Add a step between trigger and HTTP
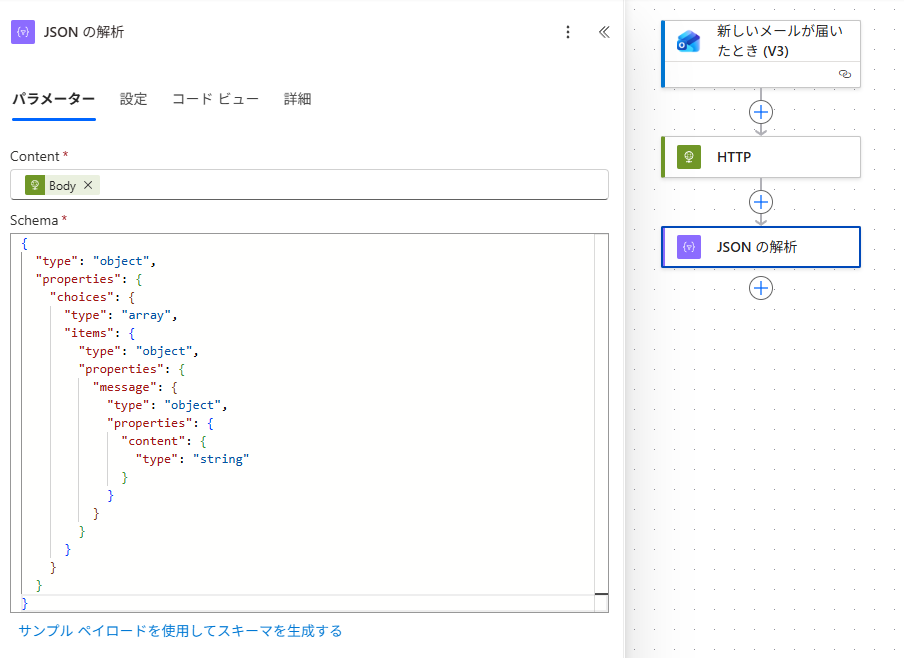 (761, 111)
